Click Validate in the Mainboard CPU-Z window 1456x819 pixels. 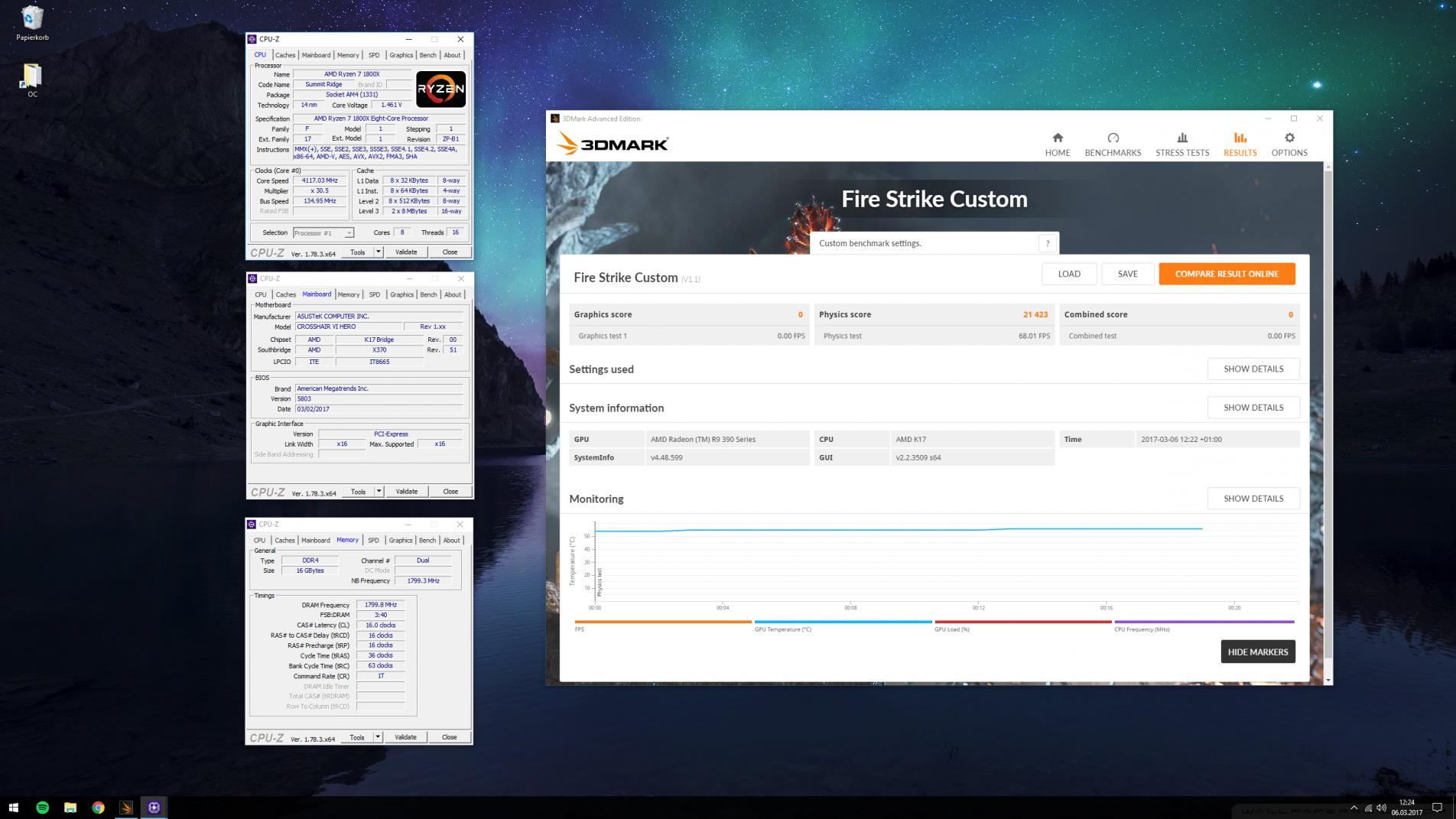[x=407, y=492]
